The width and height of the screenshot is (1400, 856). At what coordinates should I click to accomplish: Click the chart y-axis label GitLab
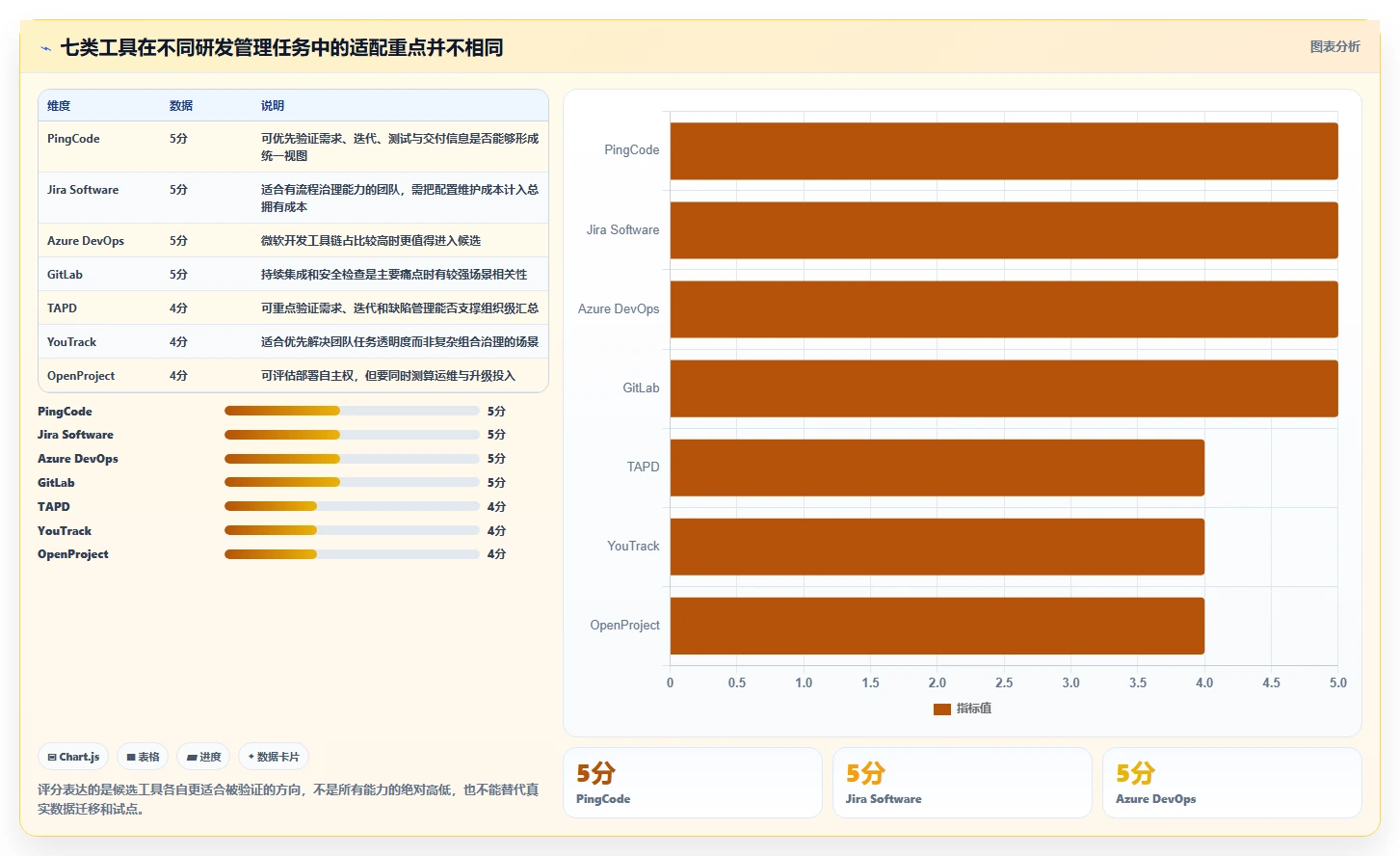pos(641,388)
